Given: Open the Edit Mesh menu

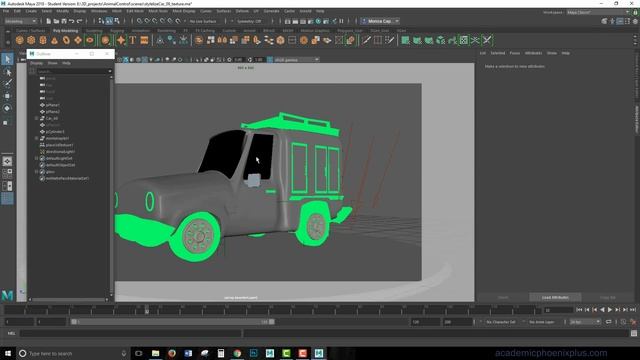Looking at the screenshot, I should [x=135, y=11].
